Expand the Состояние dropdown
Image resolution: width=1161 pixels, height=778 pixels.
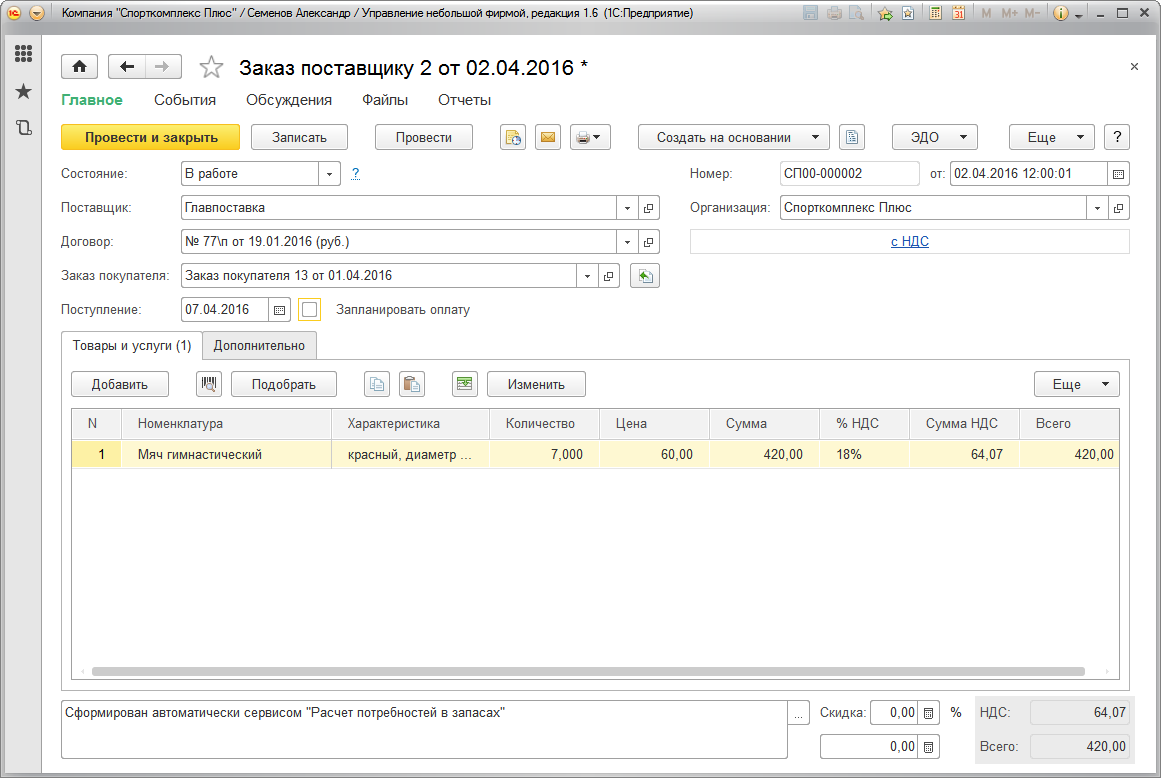pos(329,173)
